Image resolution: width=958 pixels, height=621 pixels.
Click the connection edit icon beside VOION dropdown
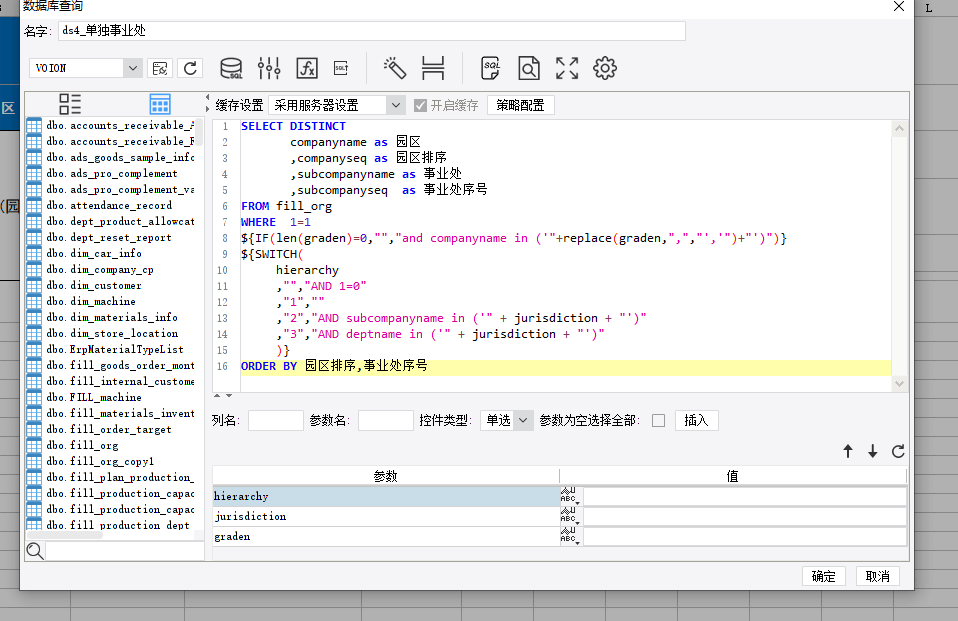coord(160,68)
